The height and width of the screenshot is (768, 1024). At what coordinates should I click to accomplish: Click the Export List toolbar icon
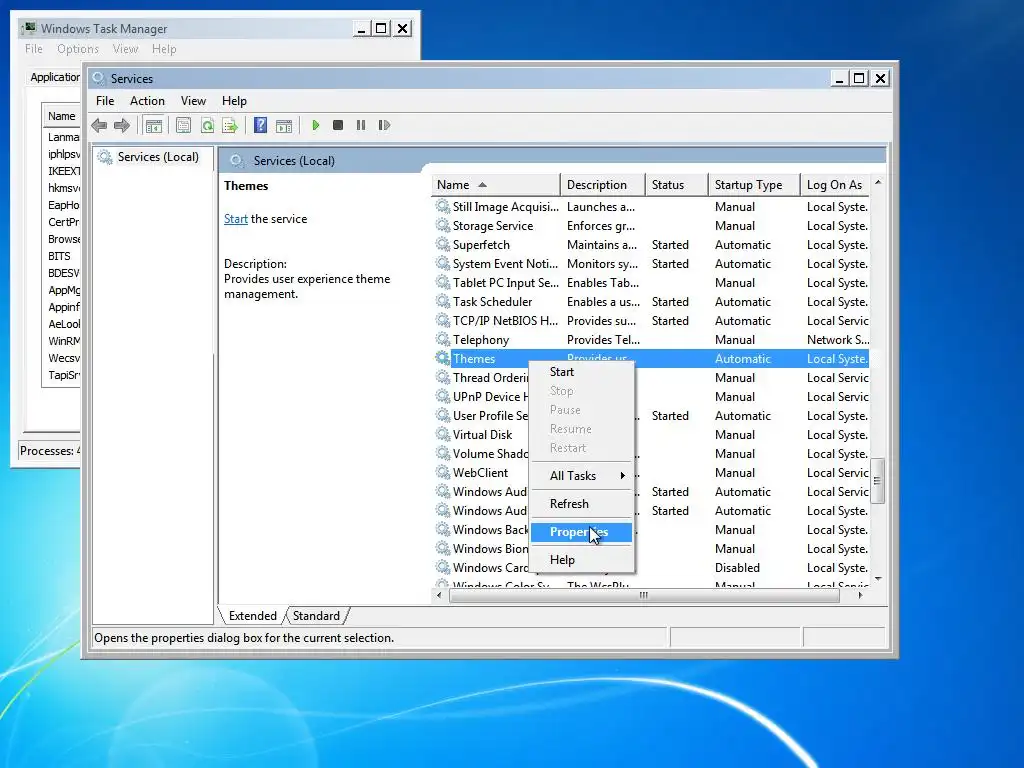(x=230, y=125)
